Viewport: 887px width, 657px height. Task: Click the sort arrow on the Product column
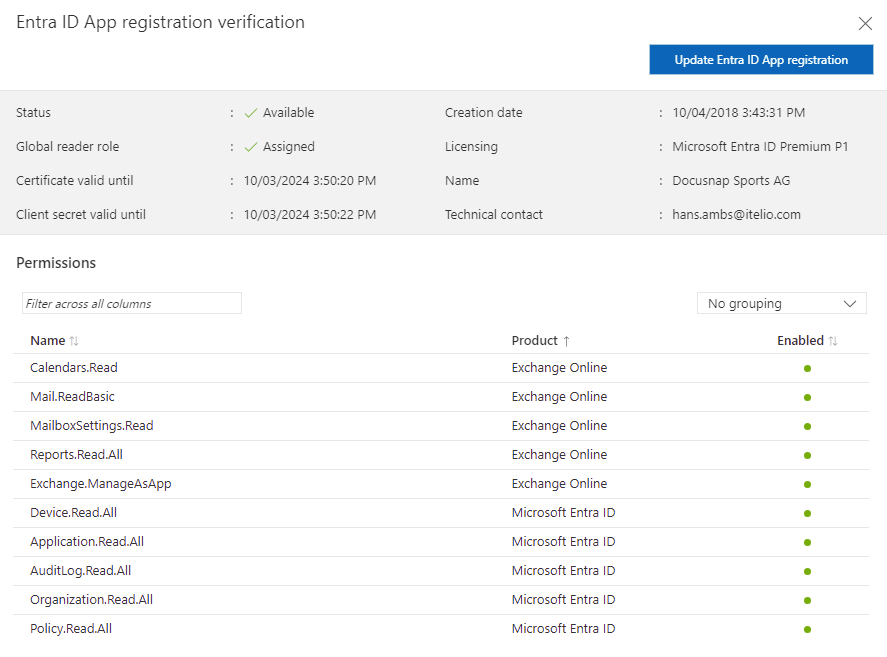[566, 340]
